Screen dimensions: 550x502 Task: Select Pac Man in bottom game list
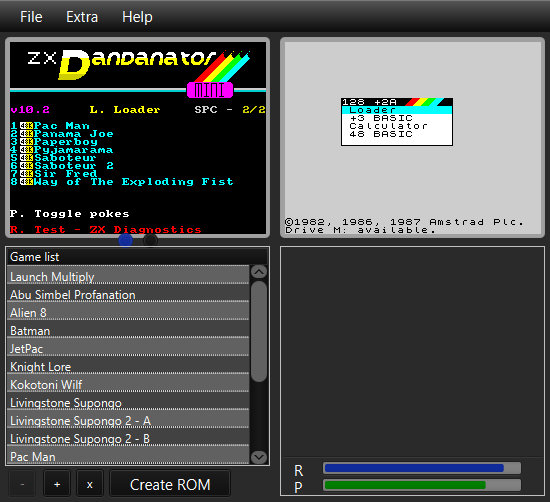128,455
